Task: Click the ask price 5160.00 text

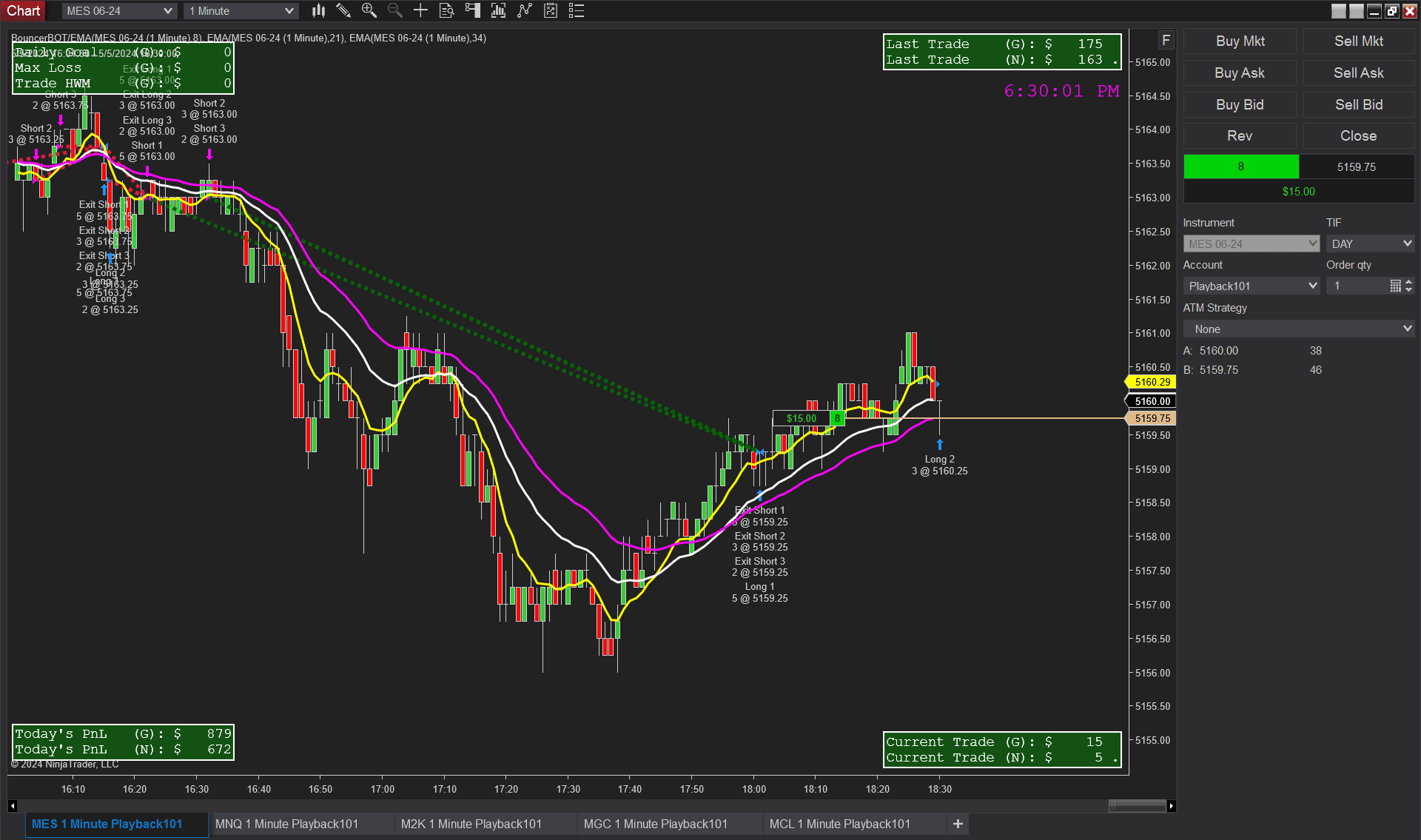Action: (x=1218, y=351)
